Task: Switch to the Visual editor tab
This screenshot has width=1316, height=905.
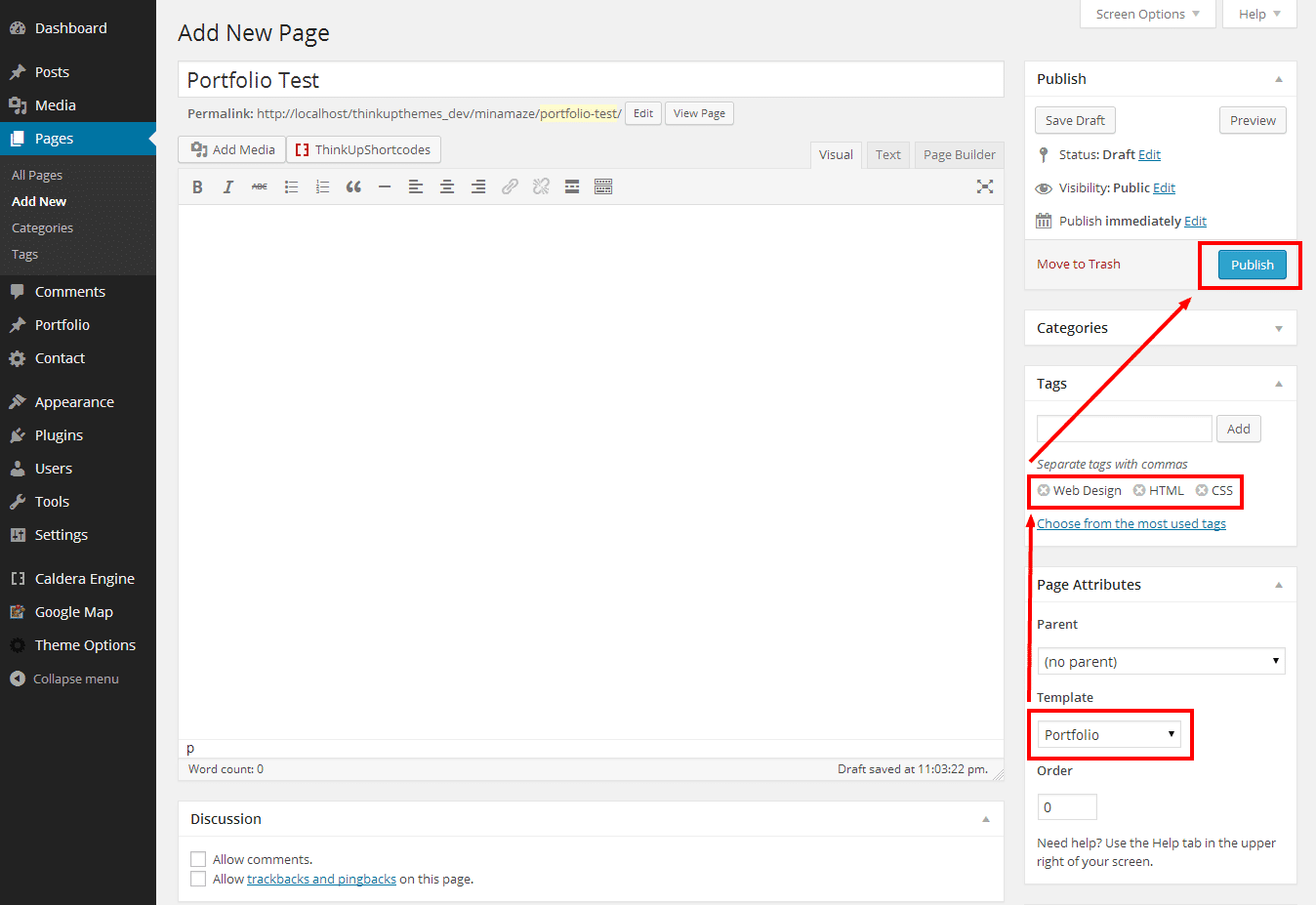Action: point(836,155)
